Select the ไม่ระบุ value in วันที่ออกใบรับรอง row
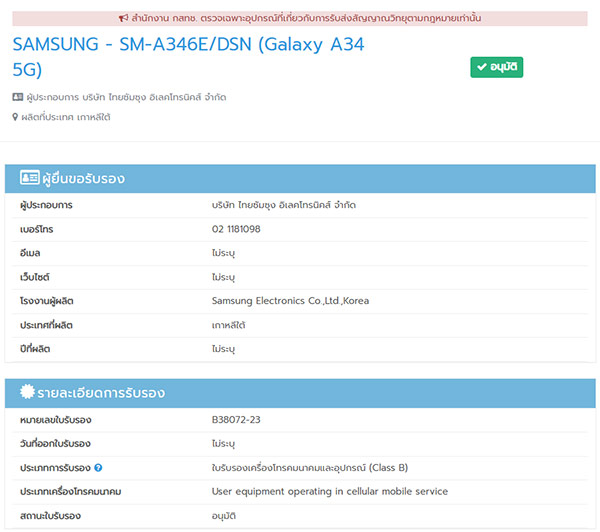Screen dimensions: 600x532 [223, 444]
